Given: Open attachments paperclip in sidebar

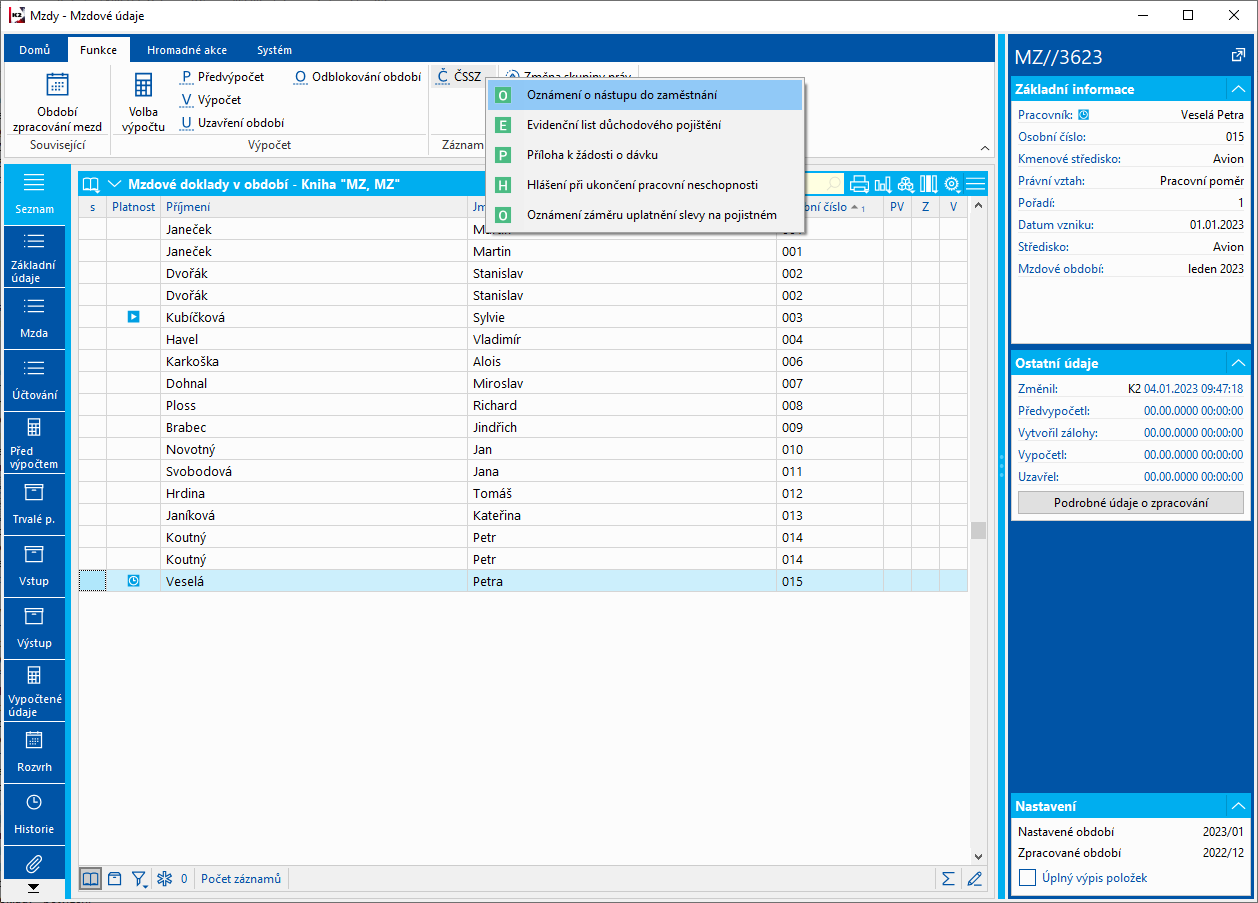Looking at the screenshot, I should click(x=34, y=863).
